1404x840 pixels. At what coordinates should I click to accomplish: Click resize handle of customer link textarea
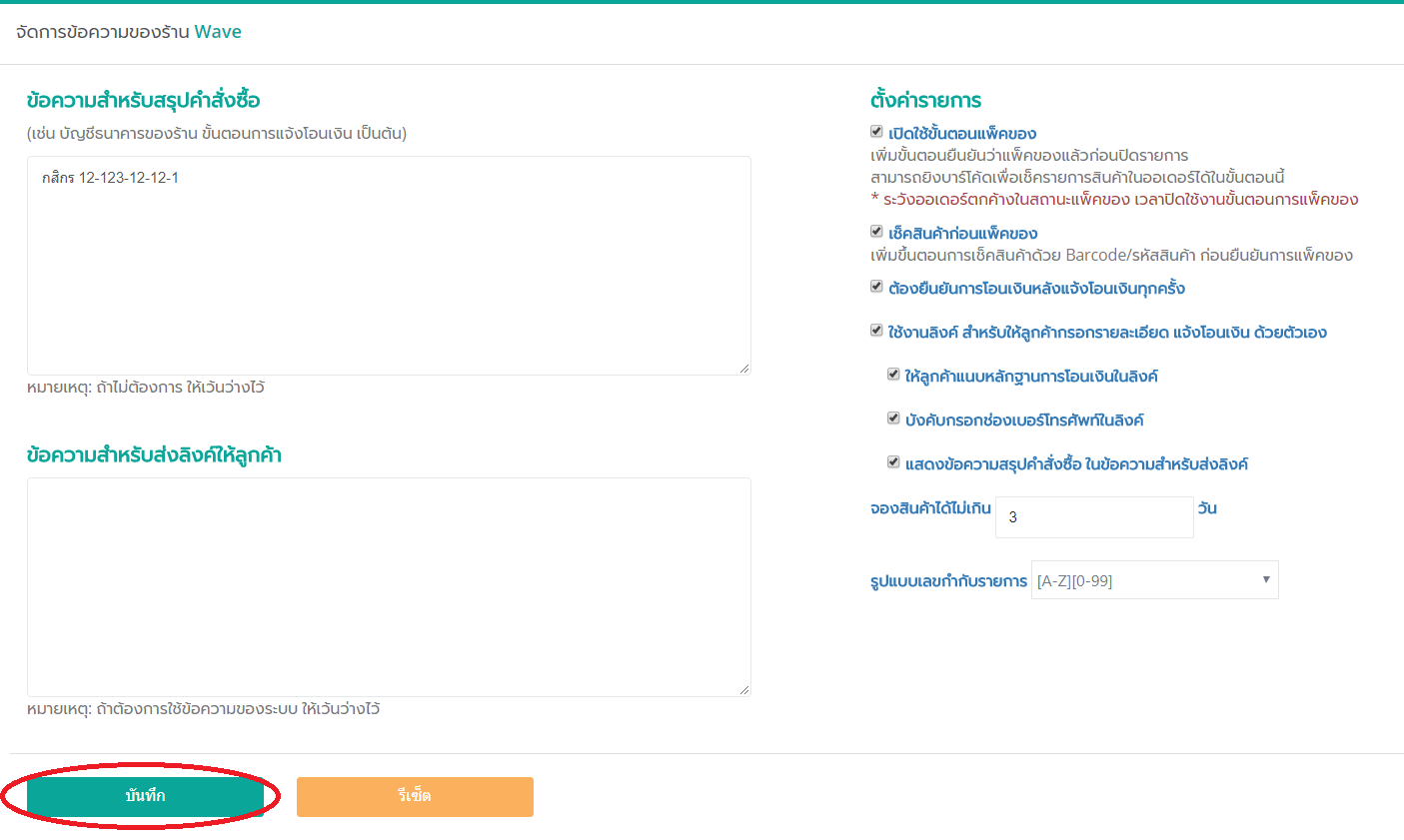pyautogui.click(x=744, y=690)
